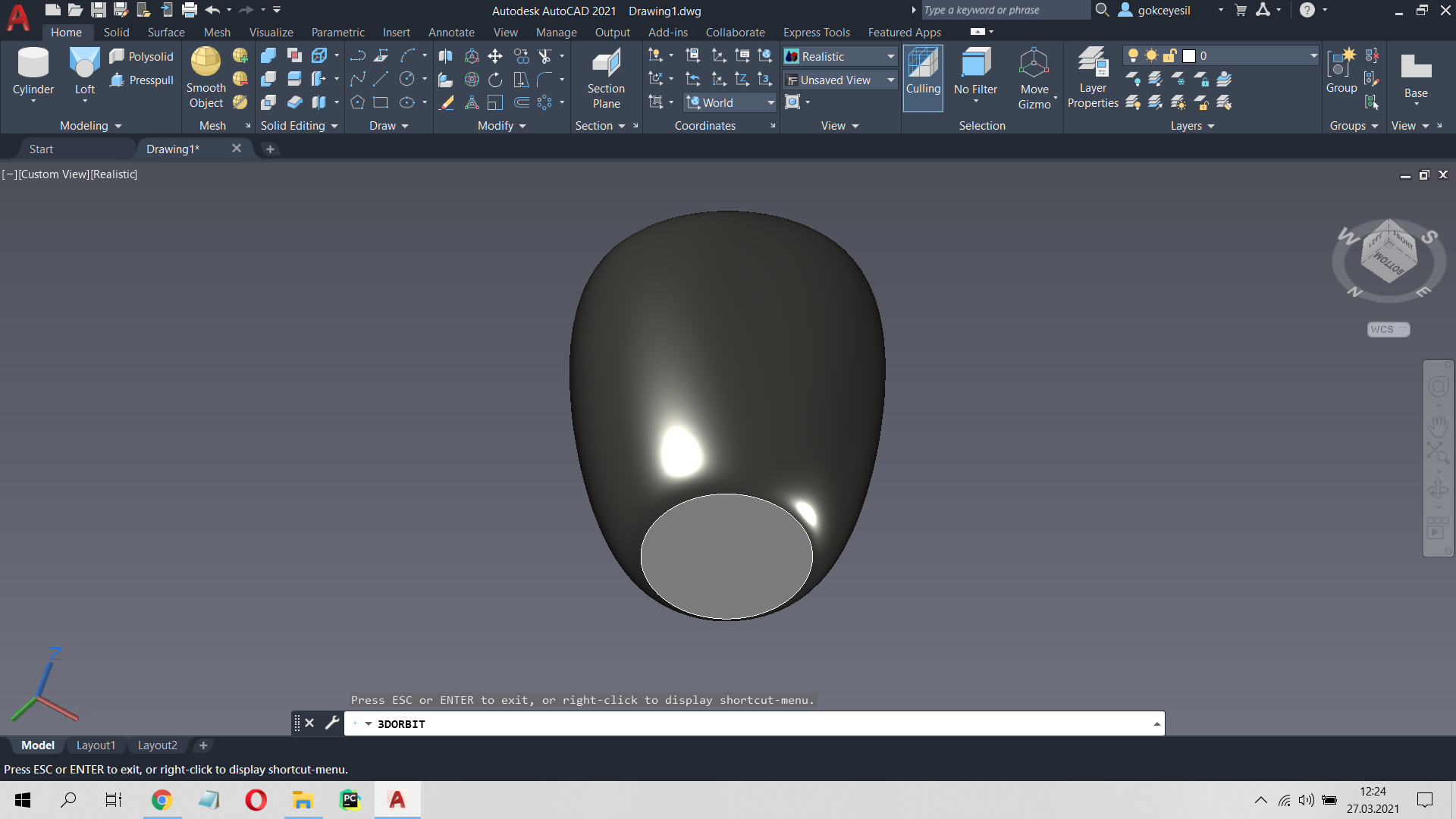Open the World coordinate system dropdown
The height and width of the screenshot is (819, 1456).
coord(730,102)
